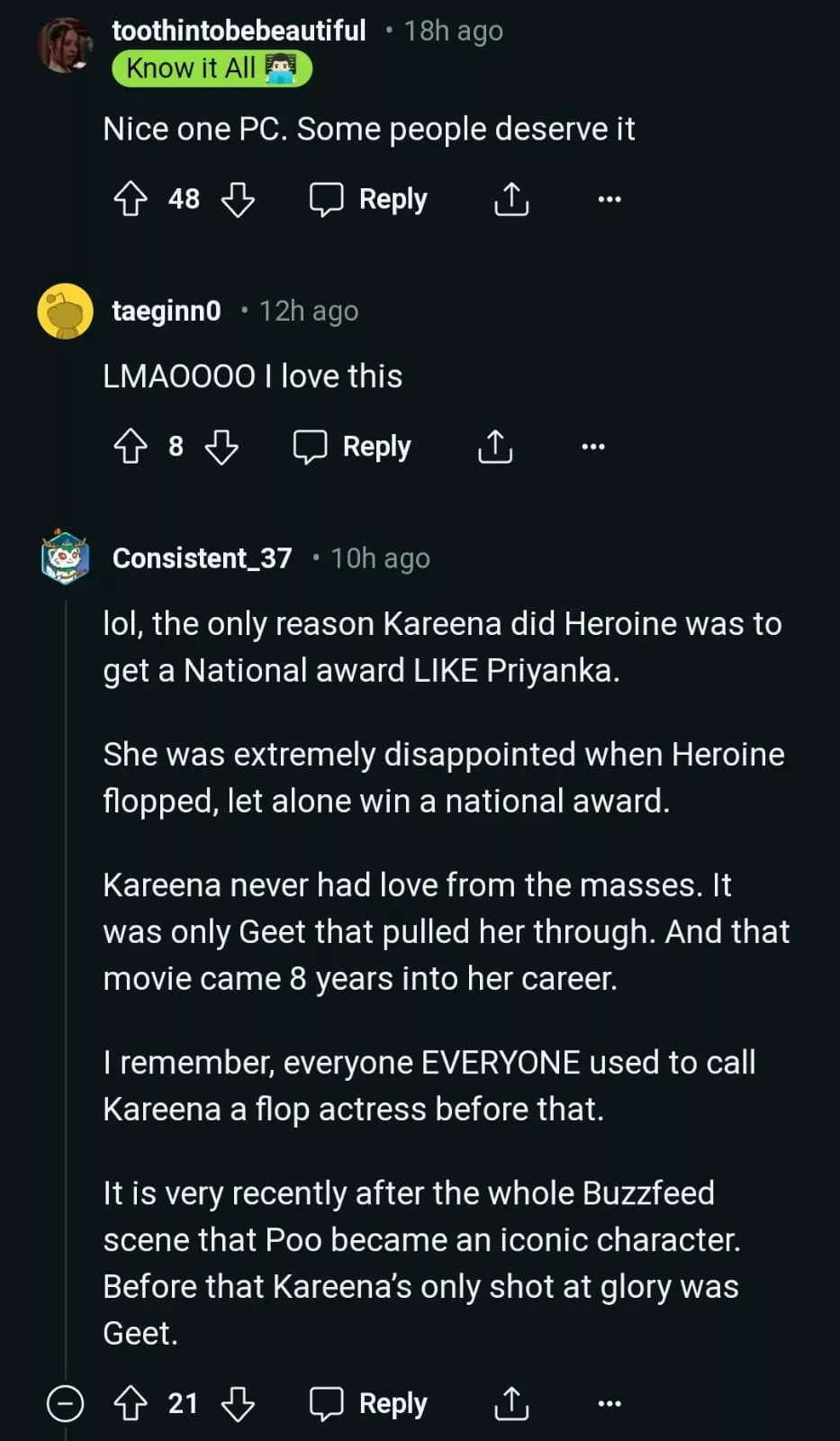This screenshot has width=840, height=1441.
Task: Open toothintobebeautiful's profile avatar
Action: tap(65, 44)
